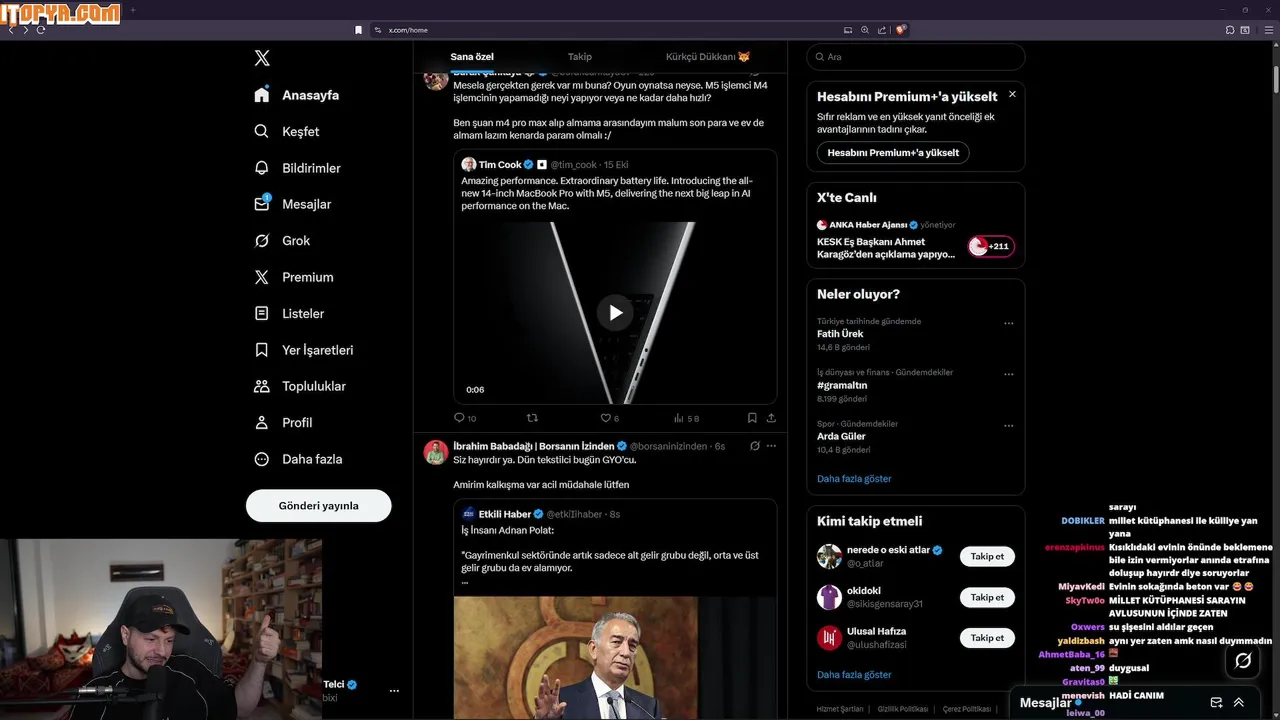Open a new browser tab
Screen dimensions: 1280x720
point(133,10)
